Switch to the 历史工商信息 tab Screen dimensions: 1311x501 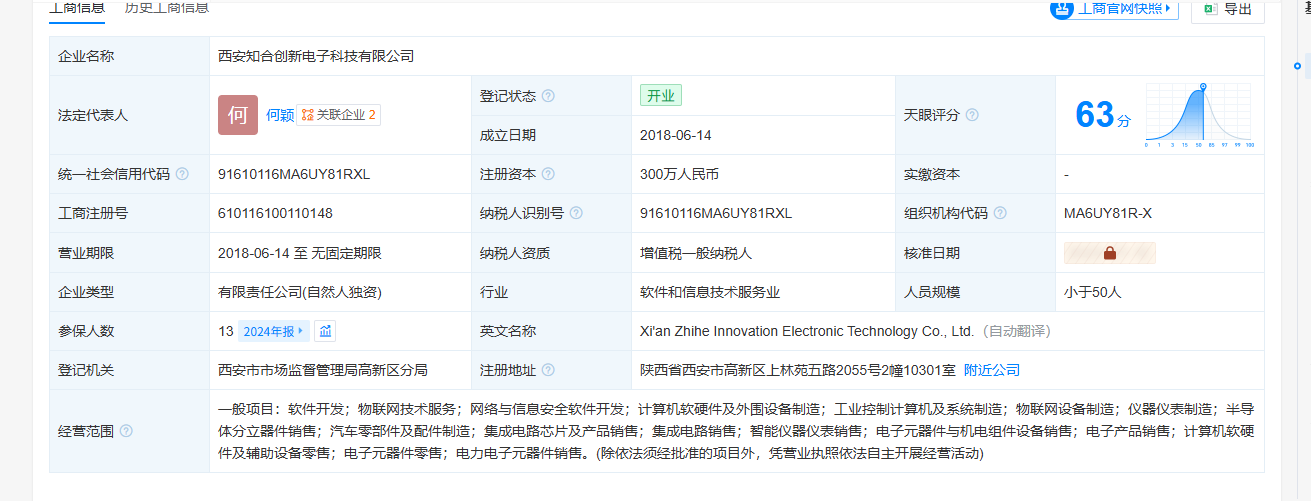point(167,8)
